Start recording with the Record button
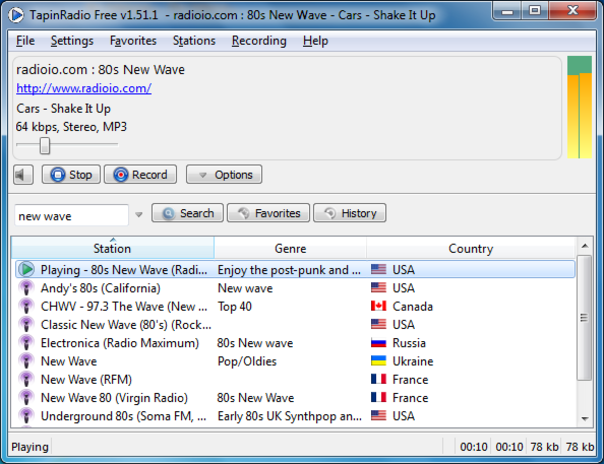The width and height of the screenshot is (604, 464). tap(141, 175)
